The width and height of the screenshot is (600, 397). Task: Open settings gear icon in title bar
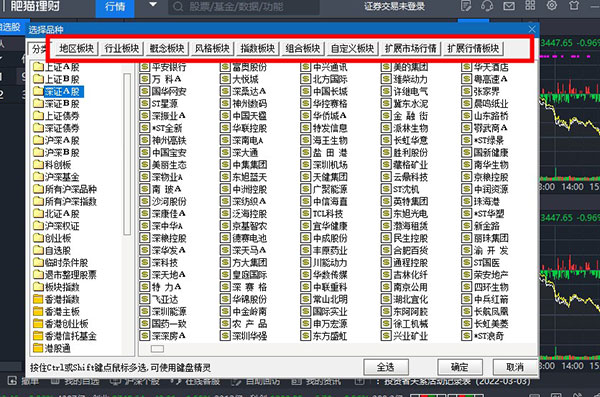pyautogui.click(x=551, y=5)
